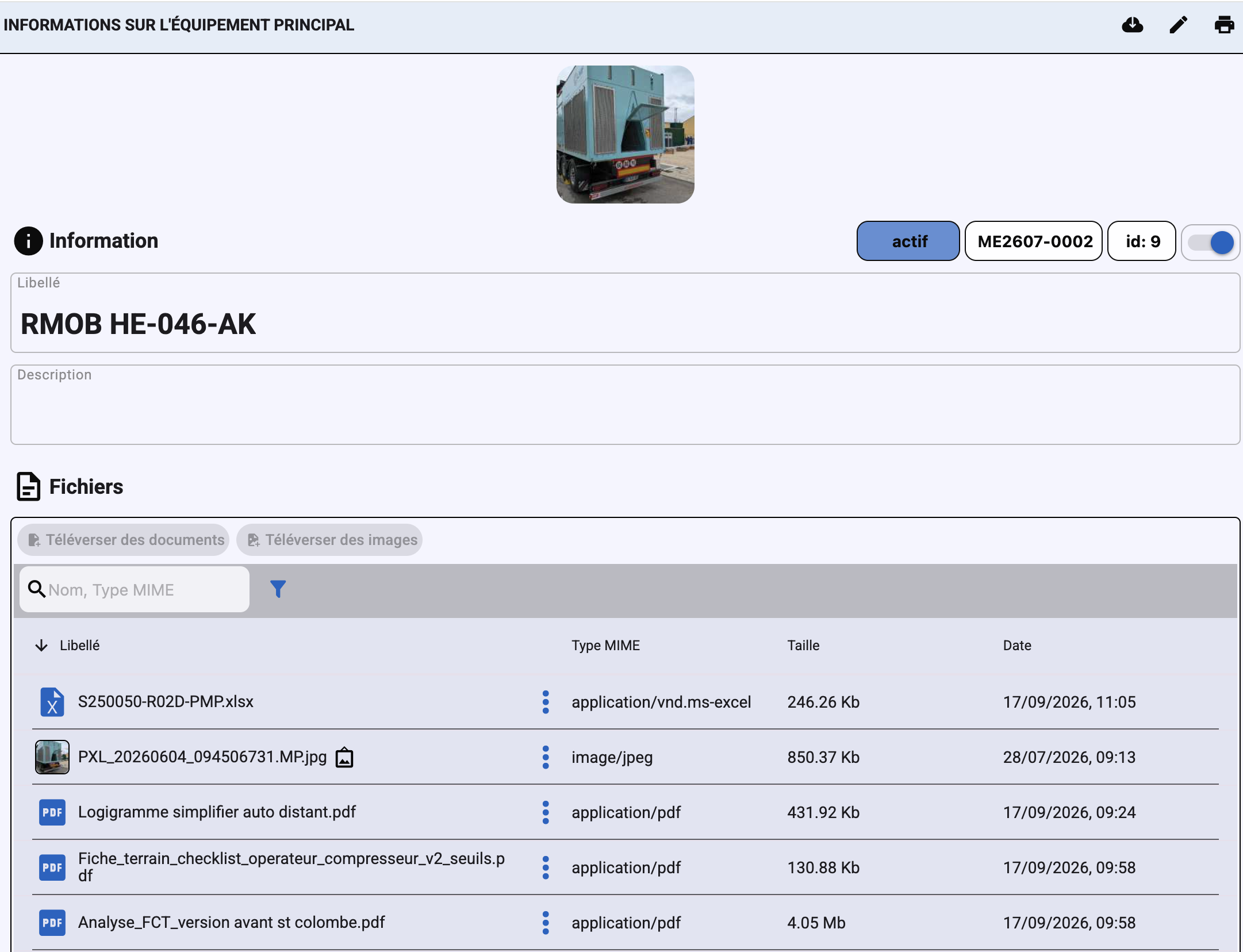Click the Date column header
1243x952 pixels.
1017,646
